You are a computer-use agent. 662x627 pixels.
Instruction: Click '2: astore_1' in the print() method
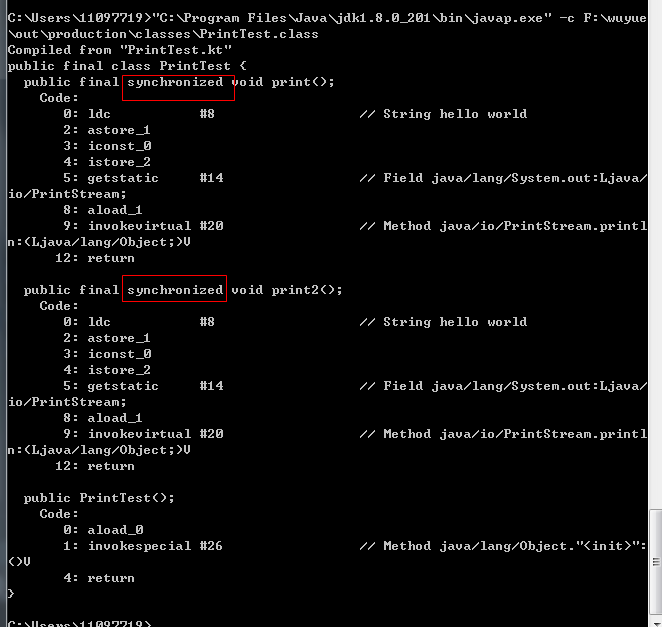click(x=107, y=130)
